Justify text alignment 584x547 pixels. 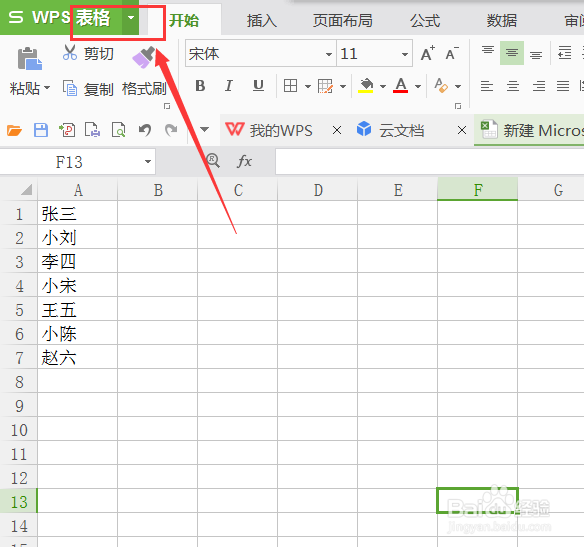point(563,86)
